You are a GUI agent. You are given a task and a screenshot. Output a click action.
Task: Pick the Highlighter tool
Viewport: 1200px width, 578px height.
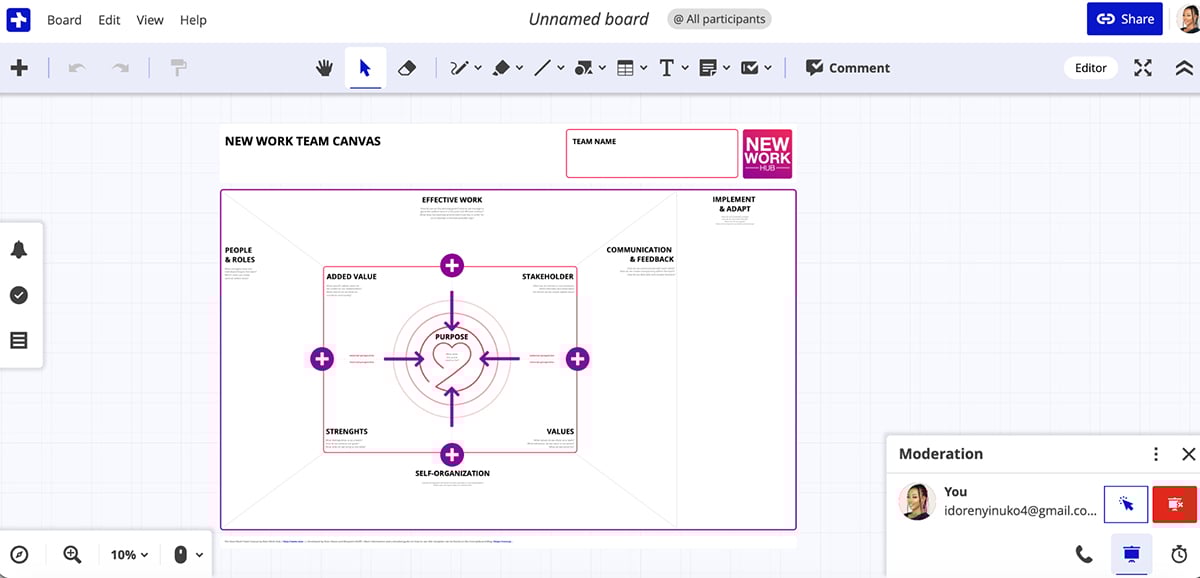tap(502, 67)
